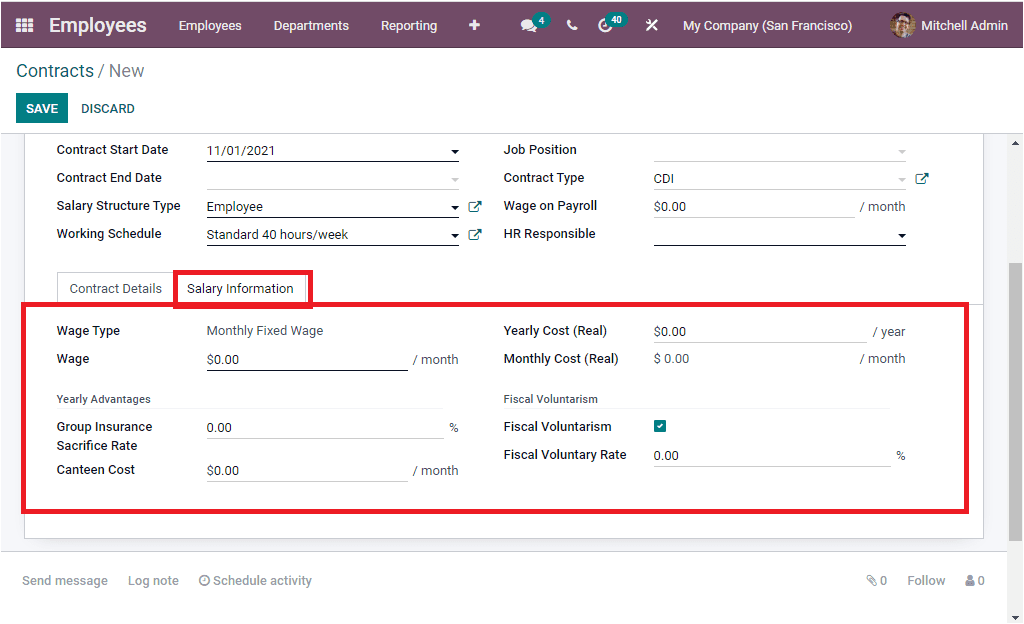Click the SAVE button

pyautogui.click(x=41, y=108)
